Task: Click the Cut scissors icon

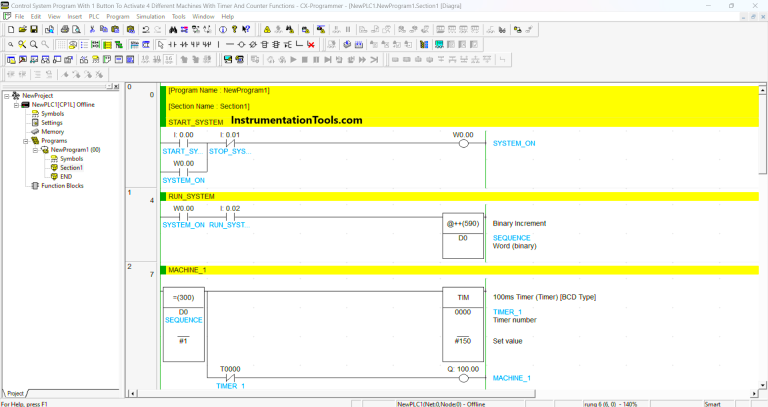Action: pyautogui.click(x=91, y=30)
